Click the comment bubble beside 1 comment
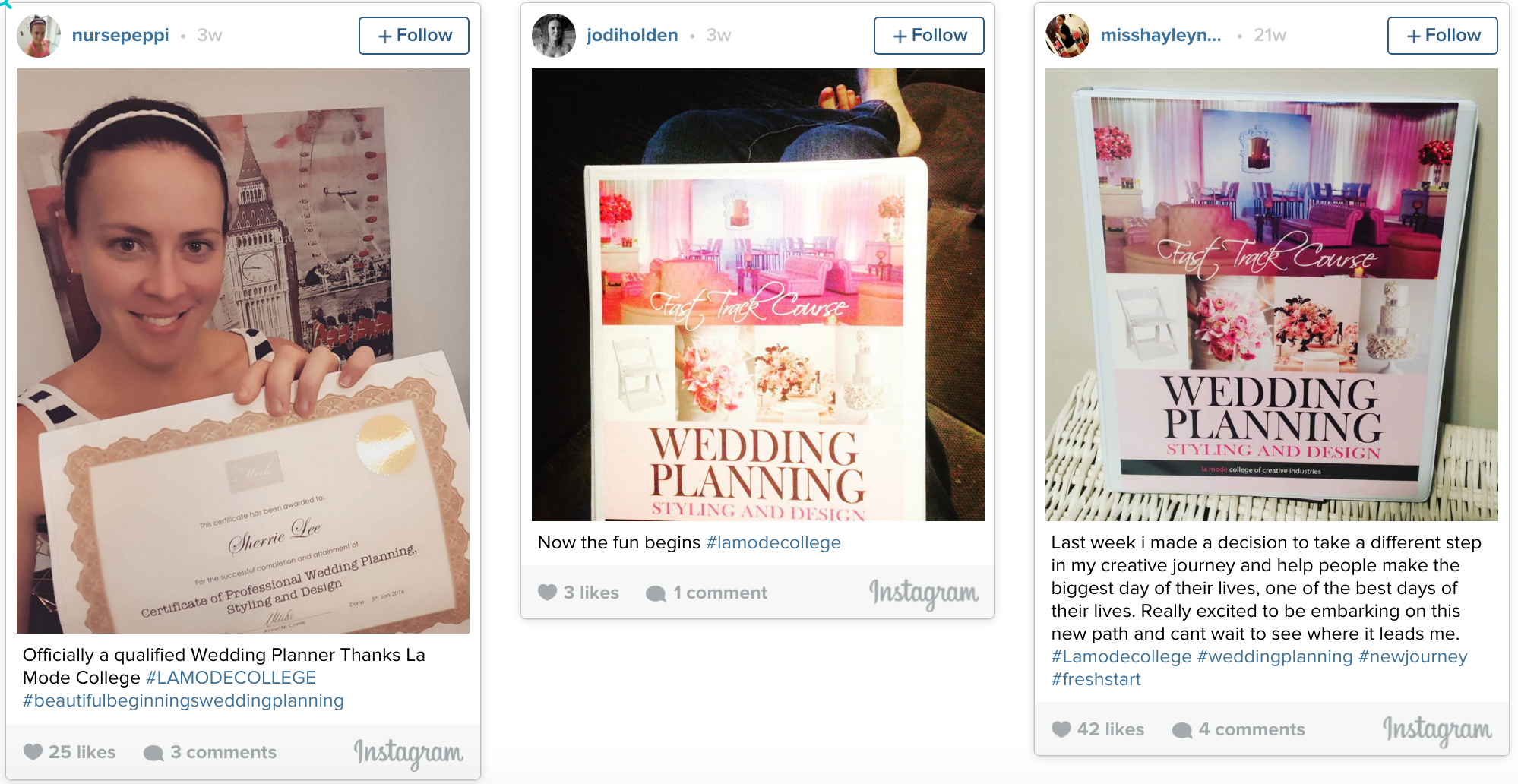Image resolution: width=1518 pixels, height=784 pixels. click(x=656, y=593)
